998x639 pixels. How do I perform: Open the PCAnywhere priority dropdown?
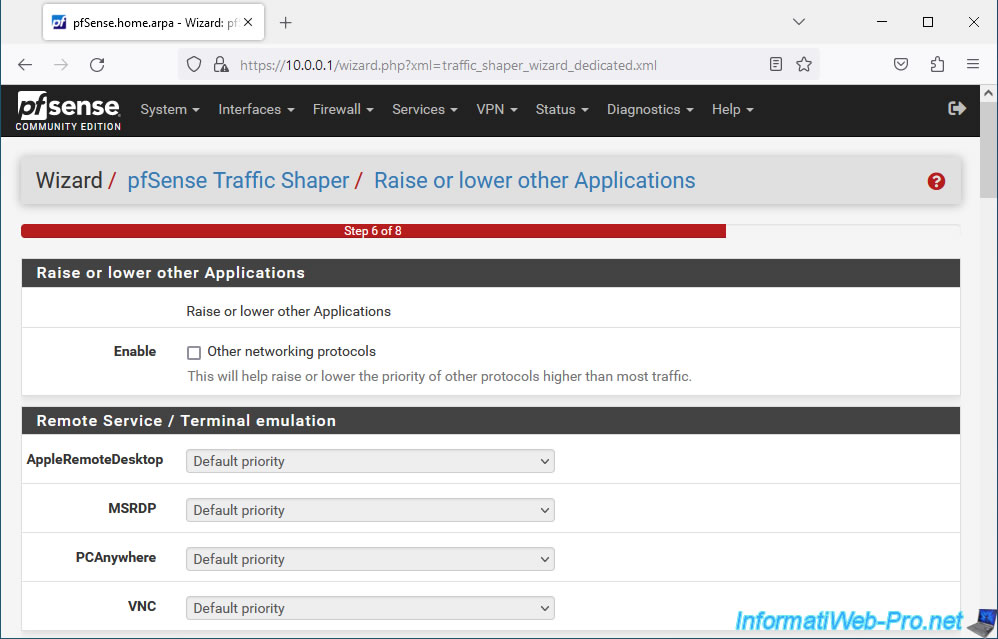[370, 559]
